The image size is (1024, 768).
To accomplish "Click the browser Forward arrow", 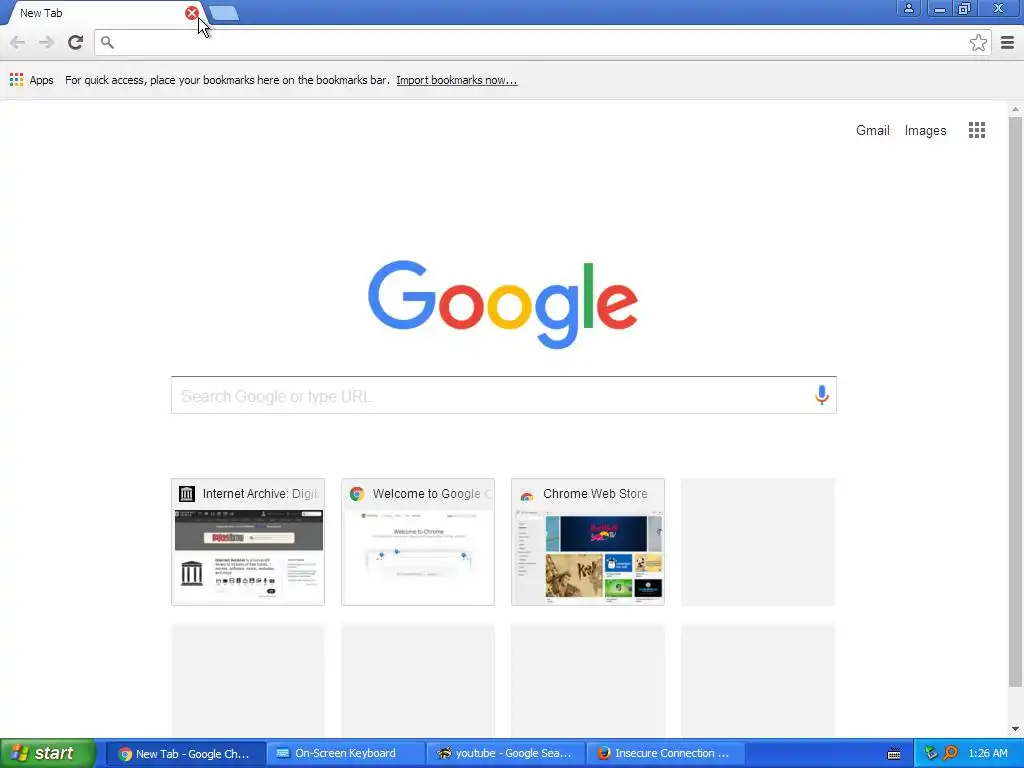I will point(46,43).
